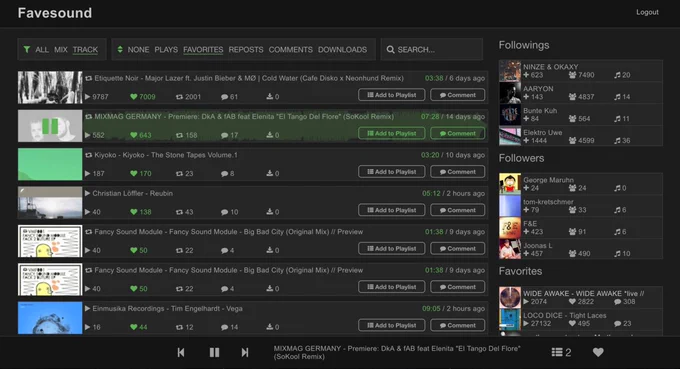Viewport: 680px width, 369px height.
Task: Click the search magnifier icon
Action: (x=390, y=49)
